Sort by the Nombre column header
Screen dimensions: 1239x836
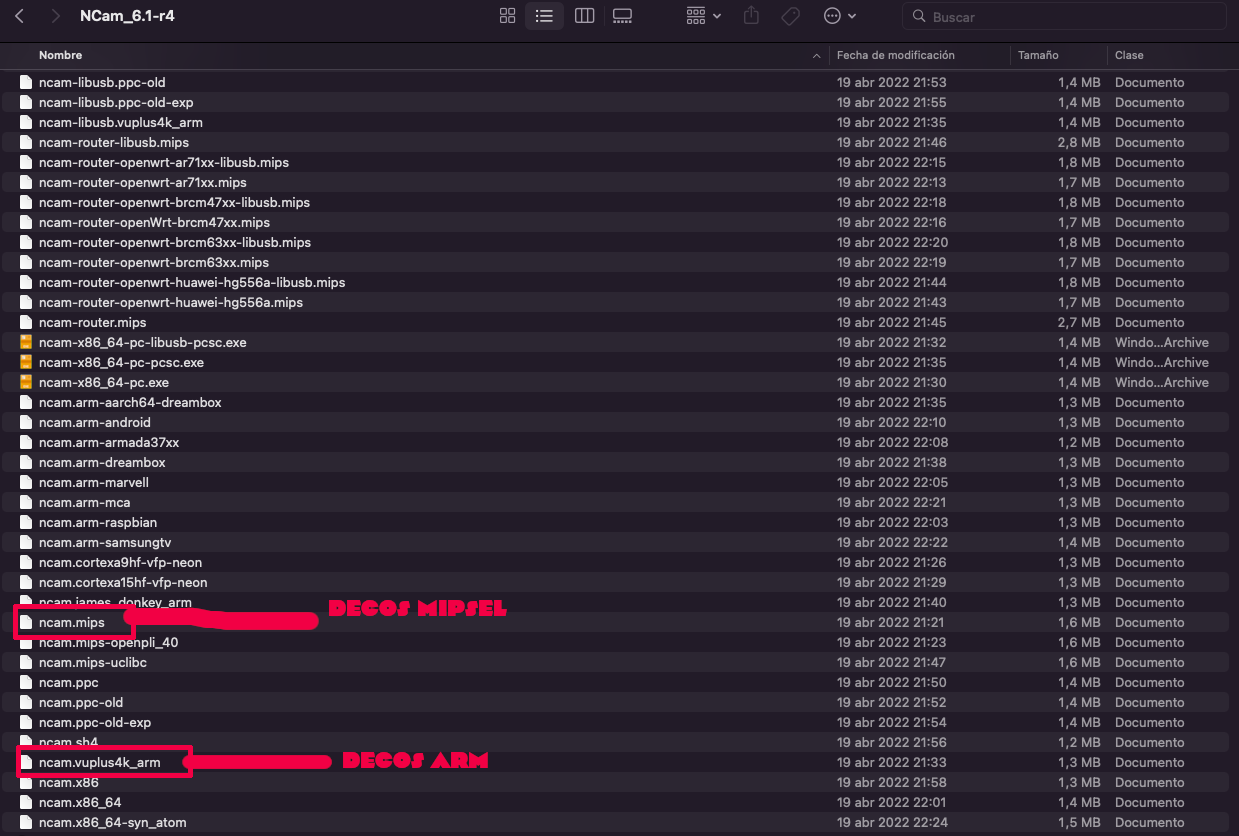pyautogui.click(x=60, y=55)
